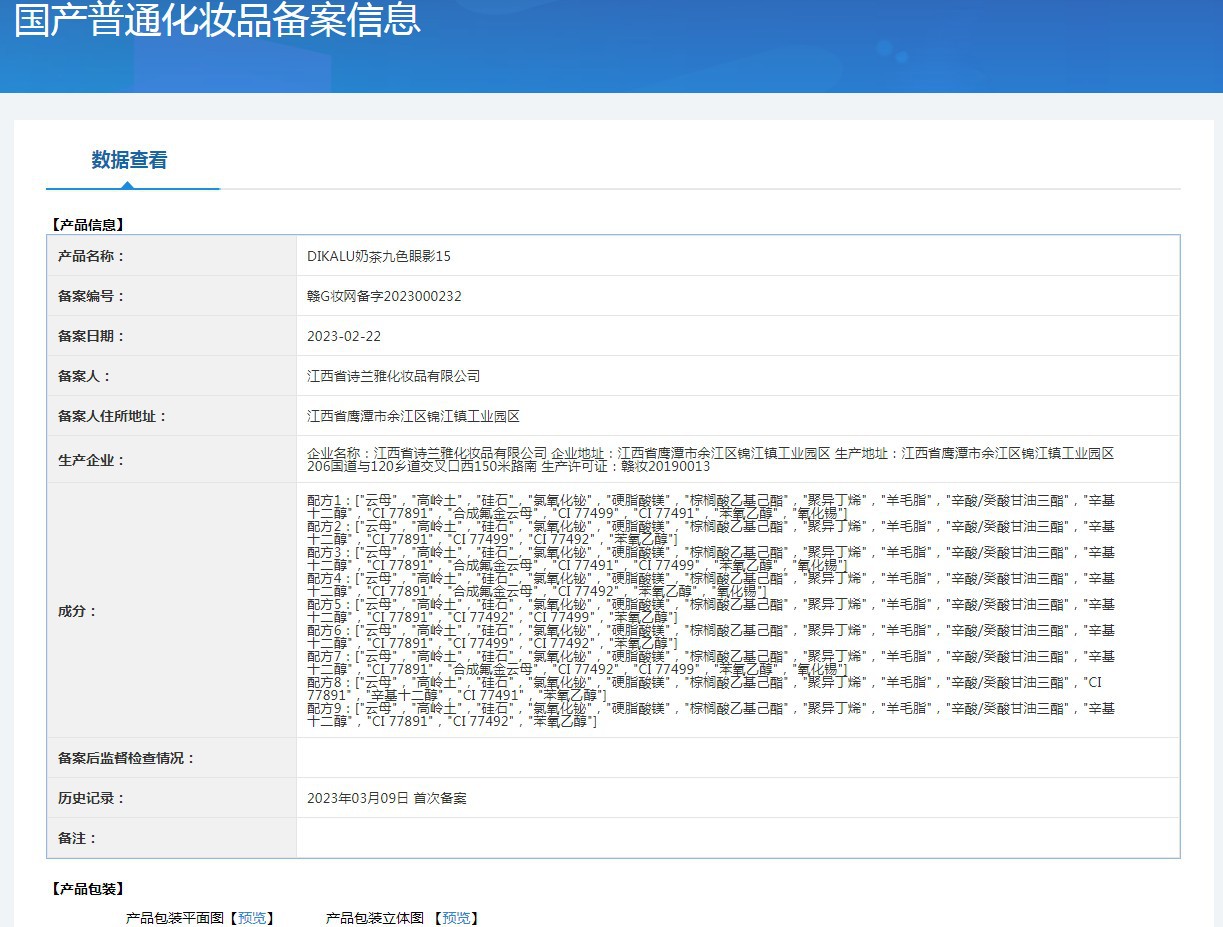Image resolution: width=1223 pixels, height=927 pixels.
Task: Click the 备案人住所地址 address value
Action: click(413, 416)
